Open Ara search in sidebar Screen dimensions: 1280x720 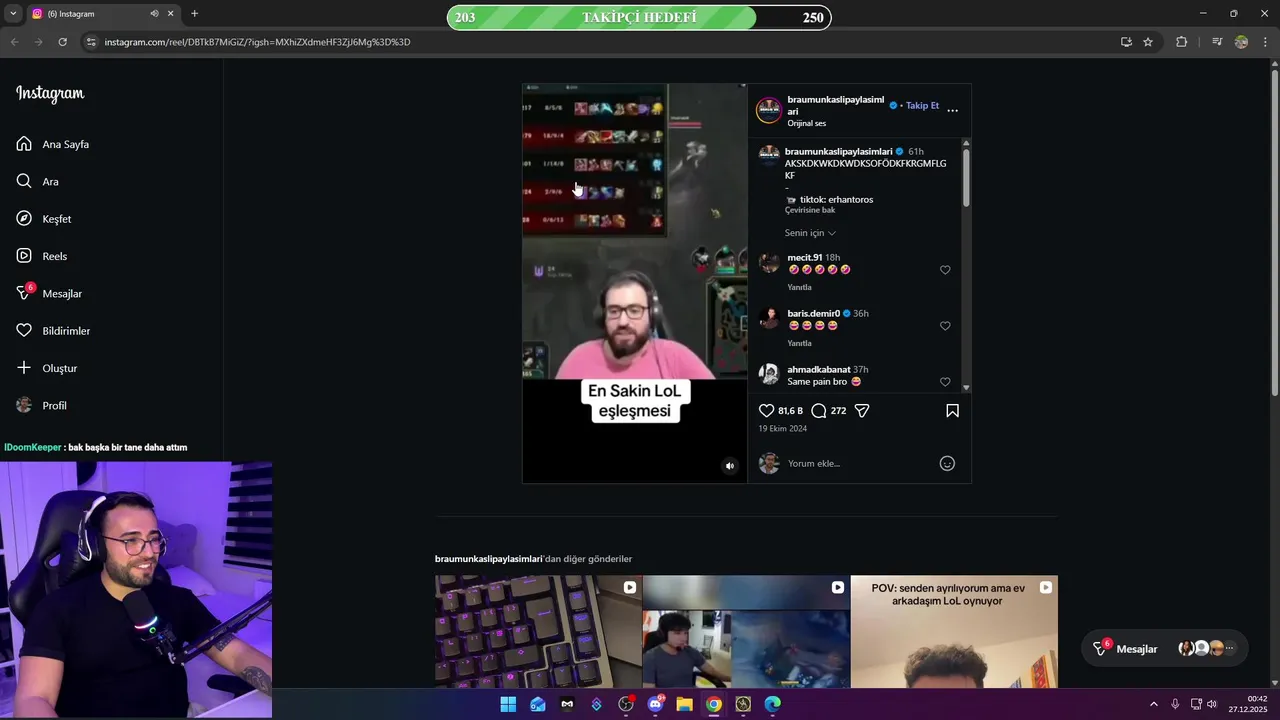(38, 181)
